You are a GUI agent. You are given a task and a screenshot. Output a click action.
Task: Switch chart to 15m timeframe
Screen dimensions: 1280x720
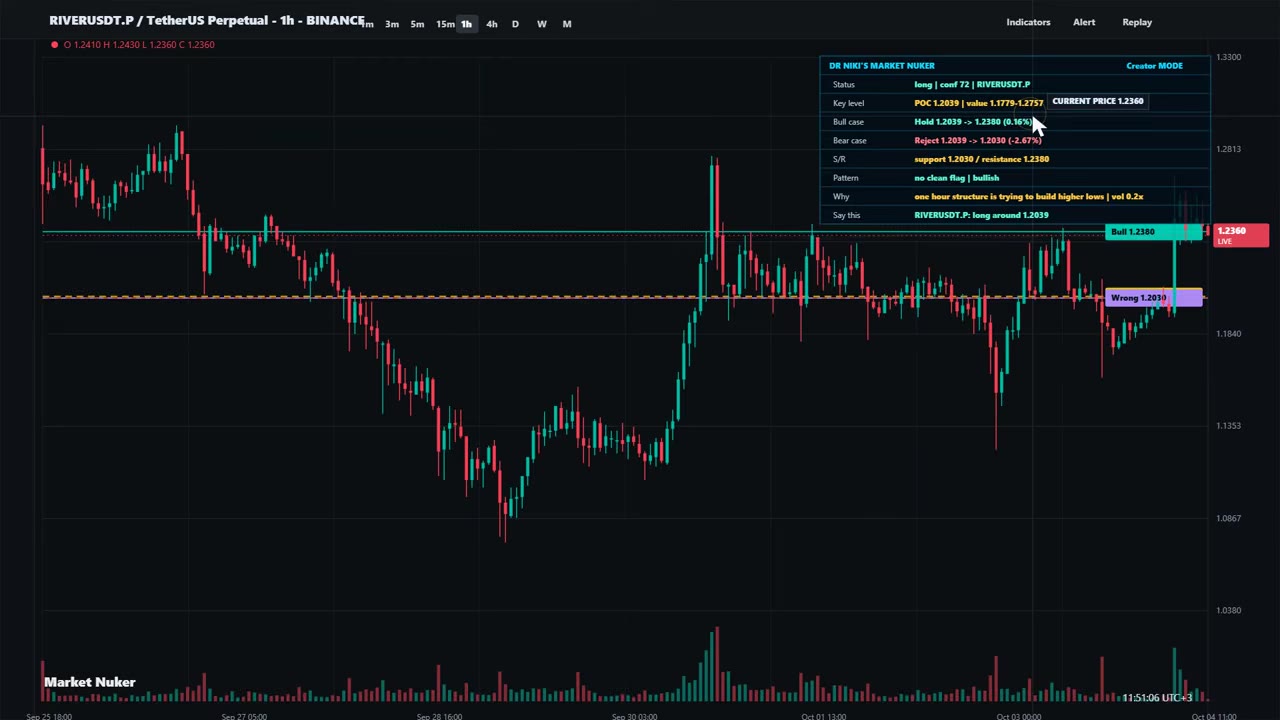coord(445,24)
